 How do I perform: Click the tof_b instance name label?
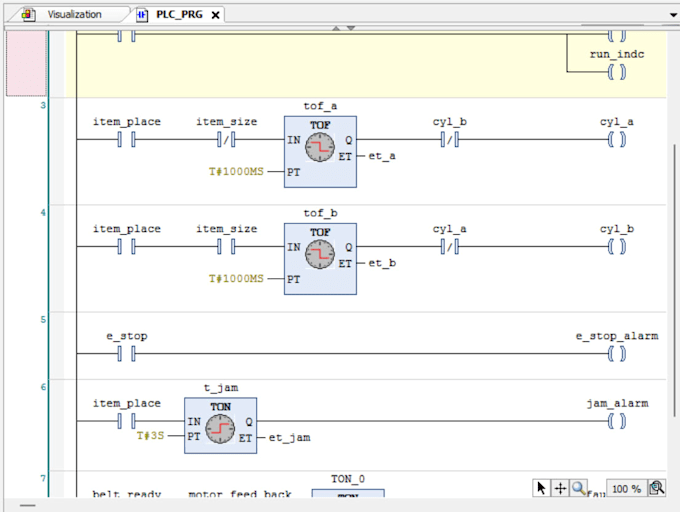320,213
